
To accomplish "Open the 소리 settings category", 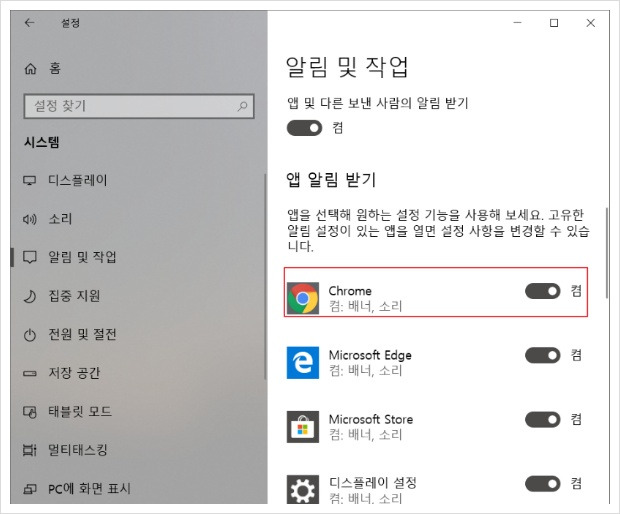I will click(x=60, y=219).
